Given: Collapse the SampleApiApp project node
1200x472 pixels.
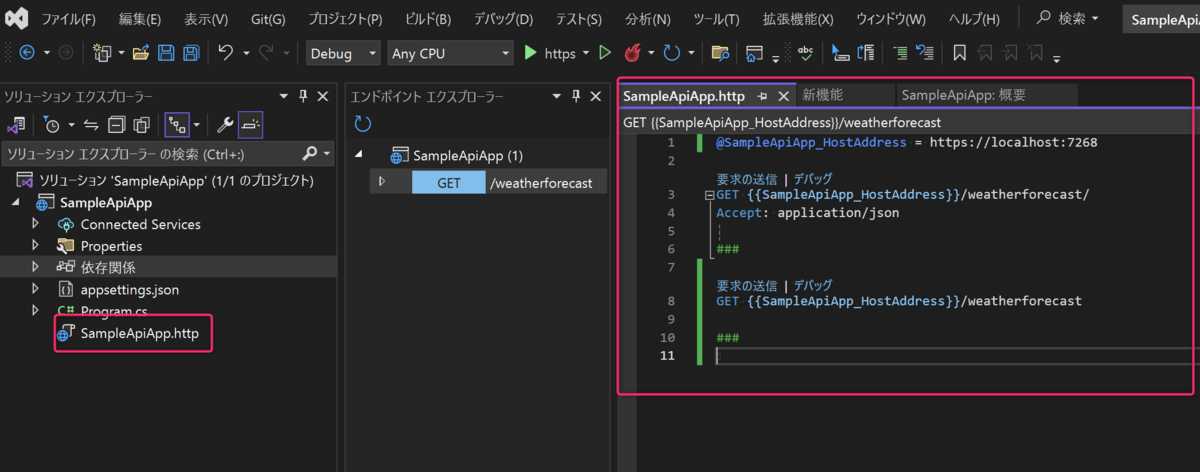Looking at the screenshot, I should tap(16, 202).
